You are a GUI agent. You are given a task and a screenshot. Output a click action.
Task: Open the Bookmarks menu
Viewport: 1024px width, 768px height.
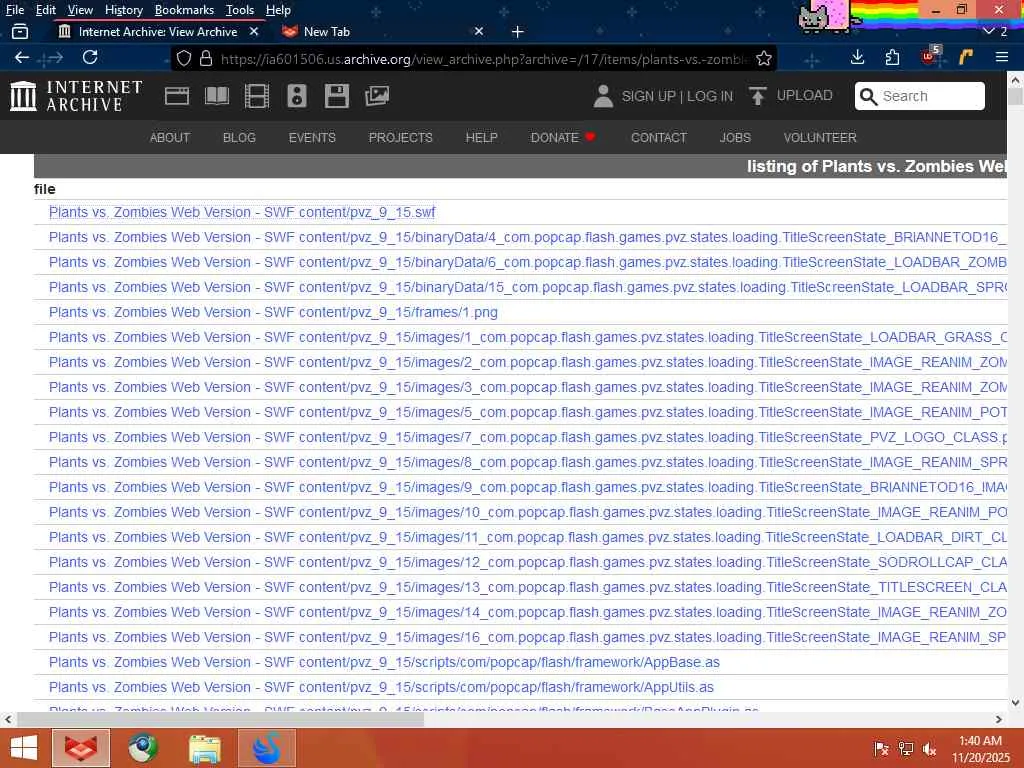[x=184, y=10]
